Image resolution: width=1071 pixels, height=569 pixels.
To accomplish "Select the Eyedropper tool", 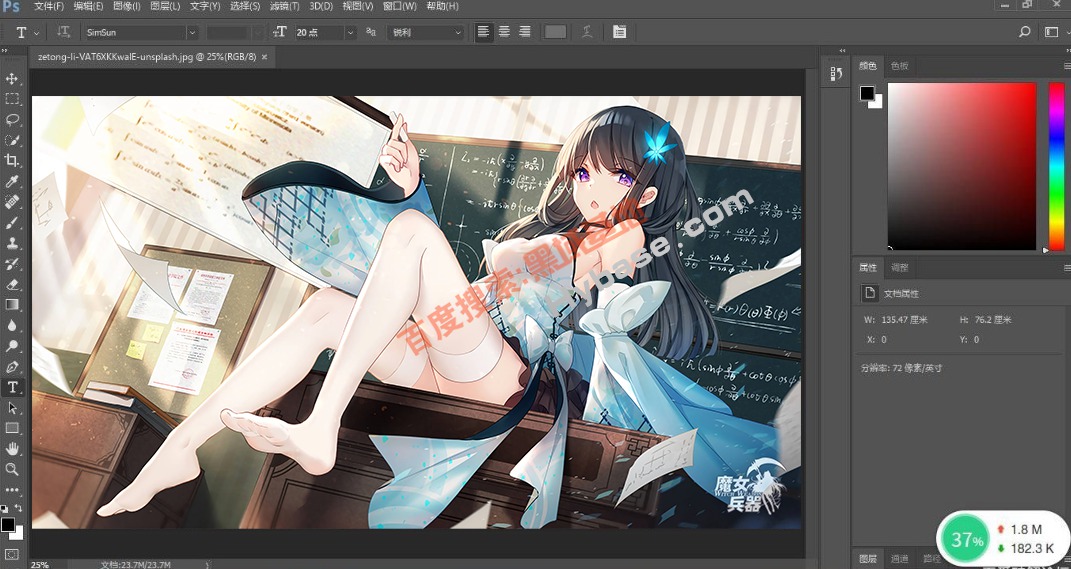I will tap(12, 182).
